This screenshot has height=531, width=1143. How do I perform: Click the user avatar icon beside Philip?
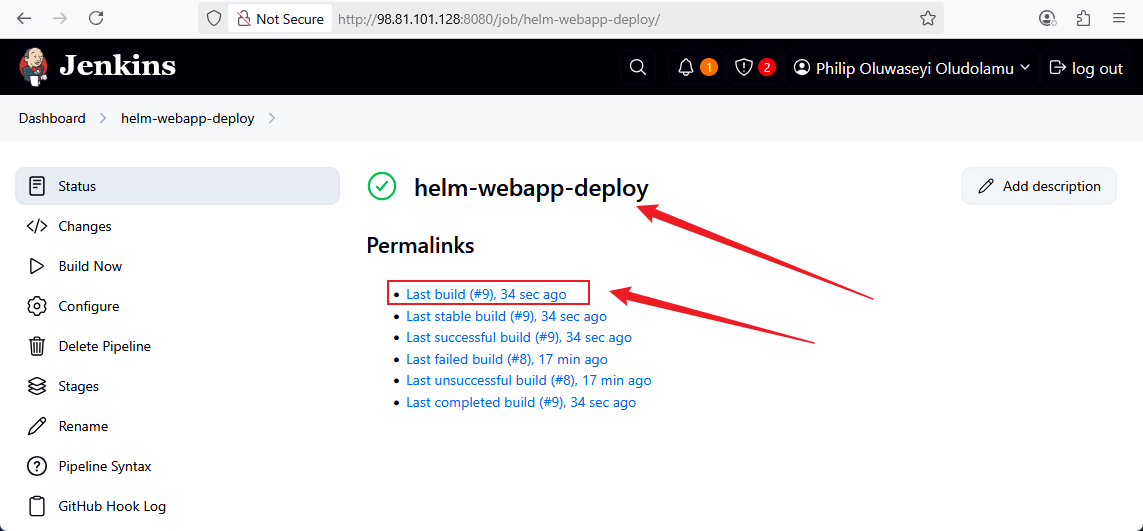tap(802, 68)
